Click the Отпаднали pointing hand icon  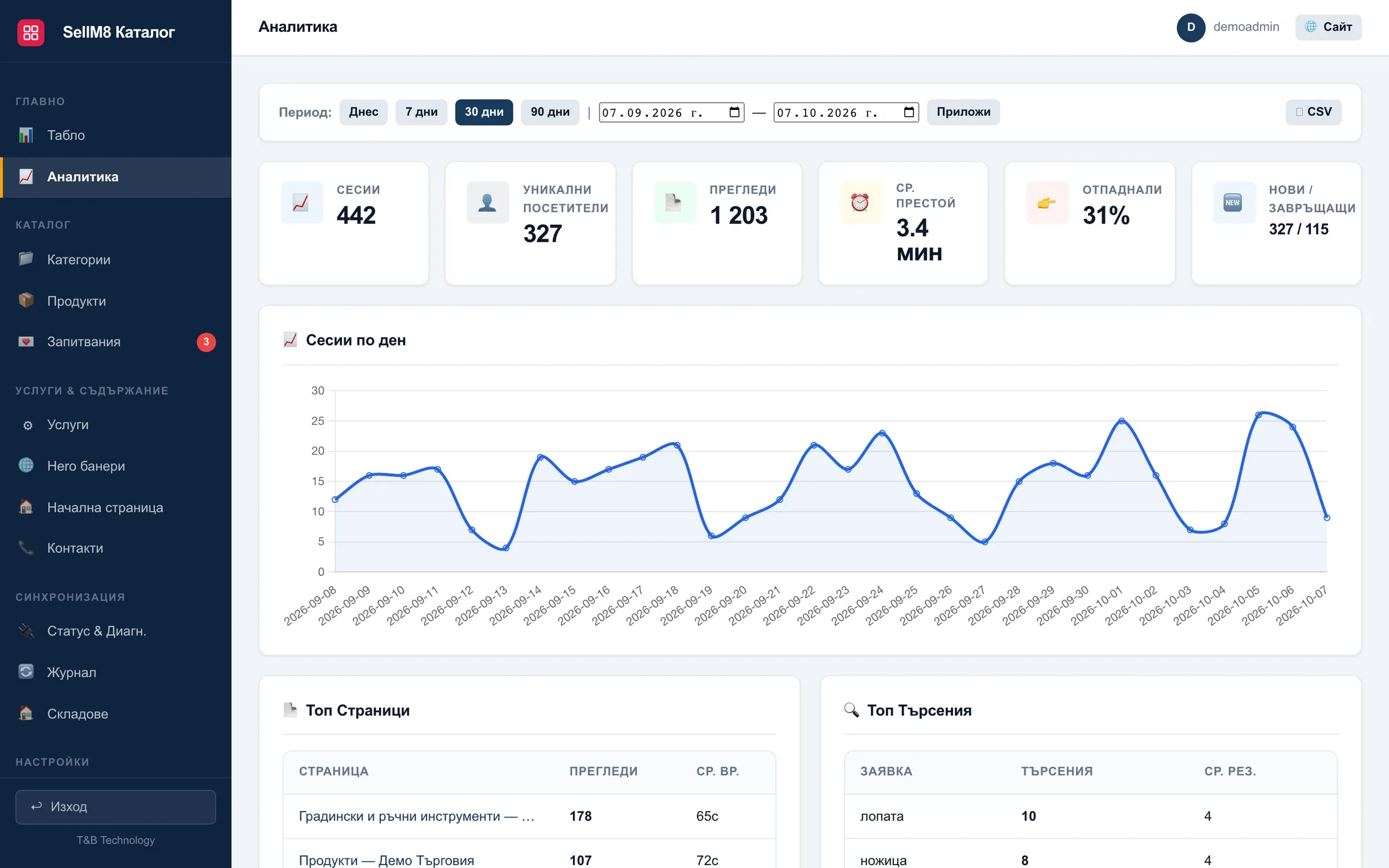coord(1047,203)
